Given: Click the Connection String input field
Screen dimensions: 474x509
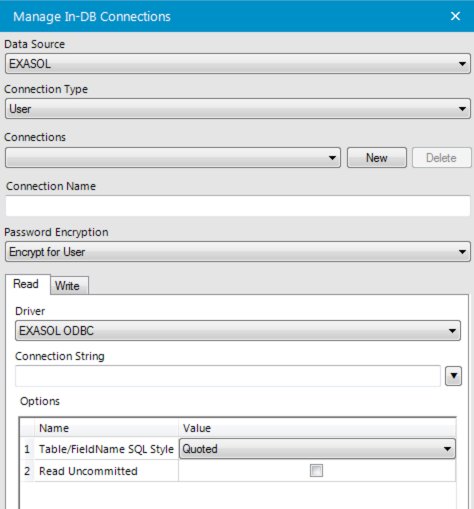Looking at the screenshot, I should click(228, 376).
